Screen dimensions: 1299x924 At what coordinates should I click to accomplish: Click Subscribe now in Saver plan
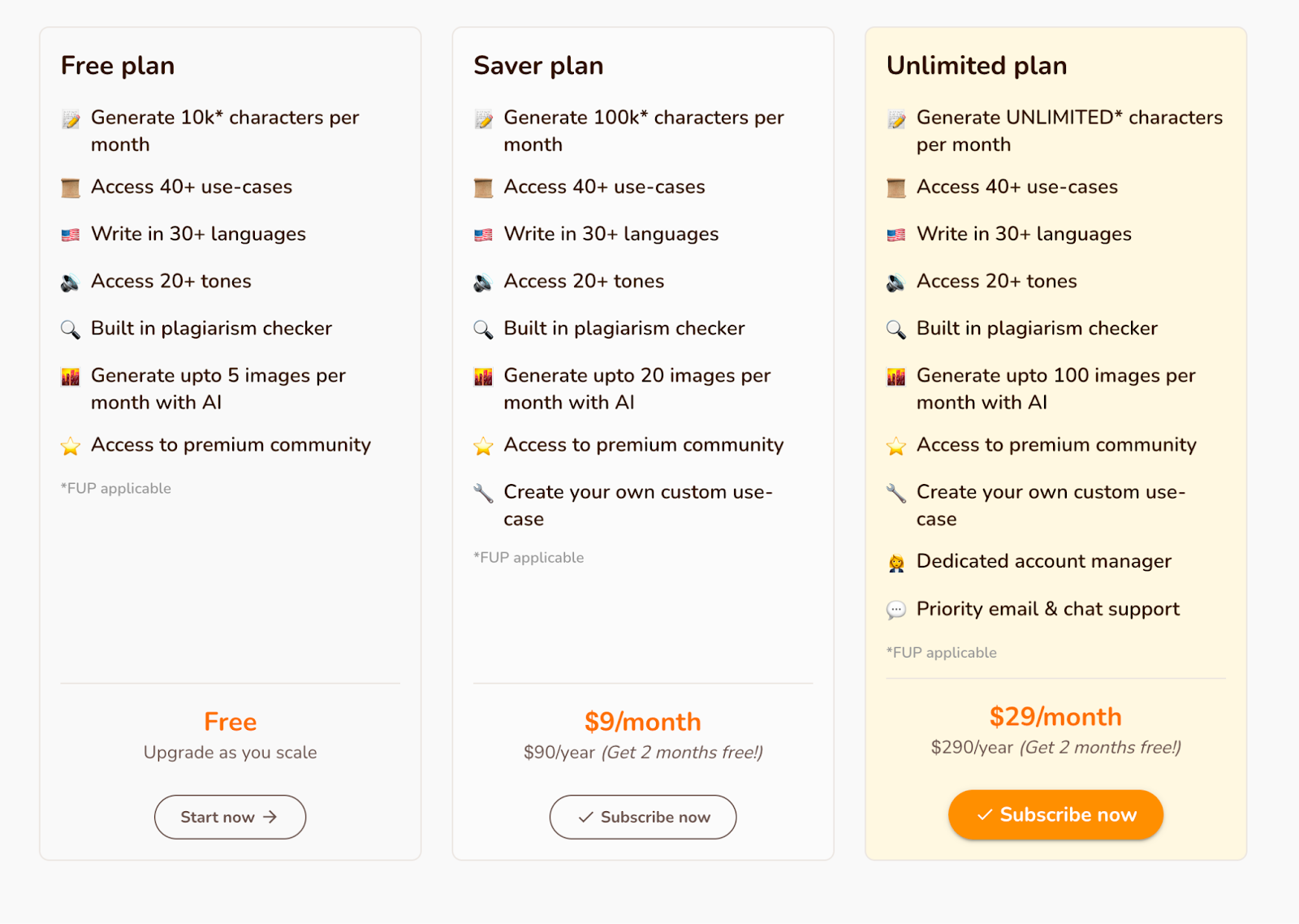pos(643,817)
